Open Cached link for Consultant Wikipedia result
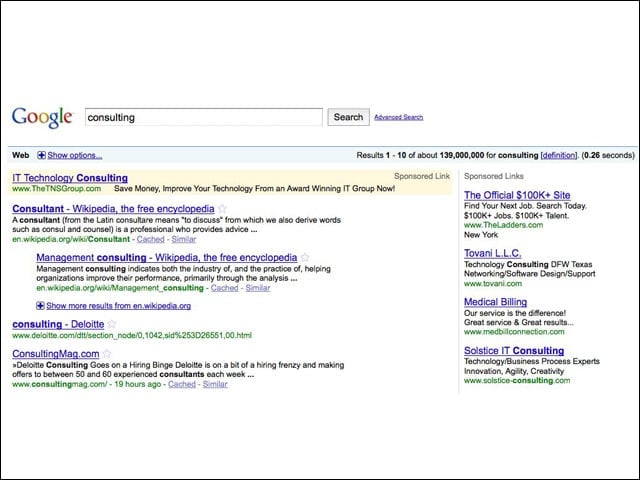The height and width of the screenshot is (480, 640). [x=151, y=239]
